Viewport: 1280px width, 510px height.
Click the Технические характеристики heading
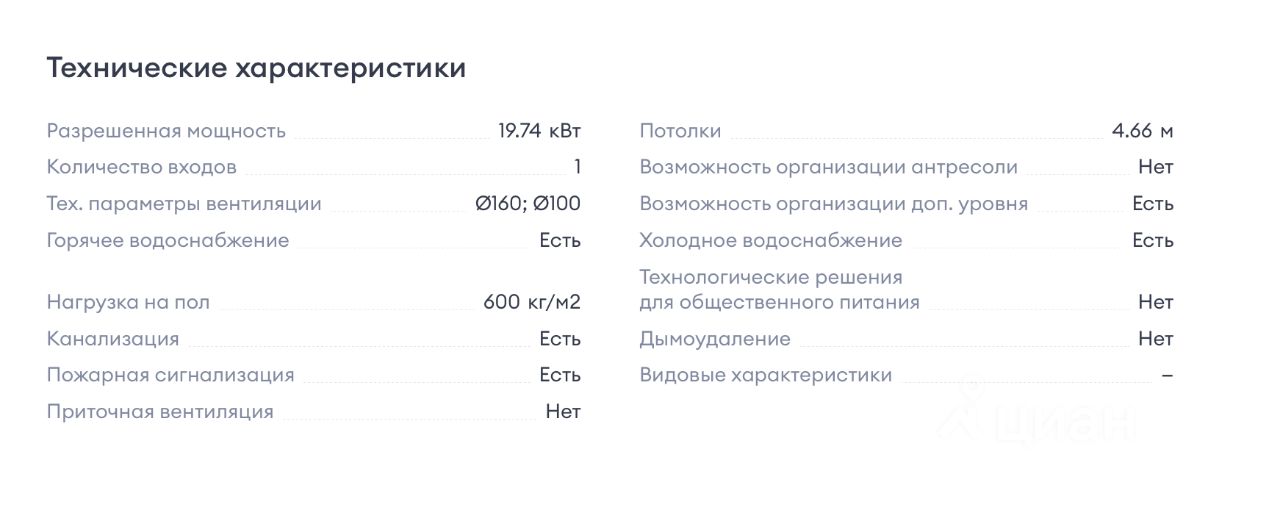256,68
